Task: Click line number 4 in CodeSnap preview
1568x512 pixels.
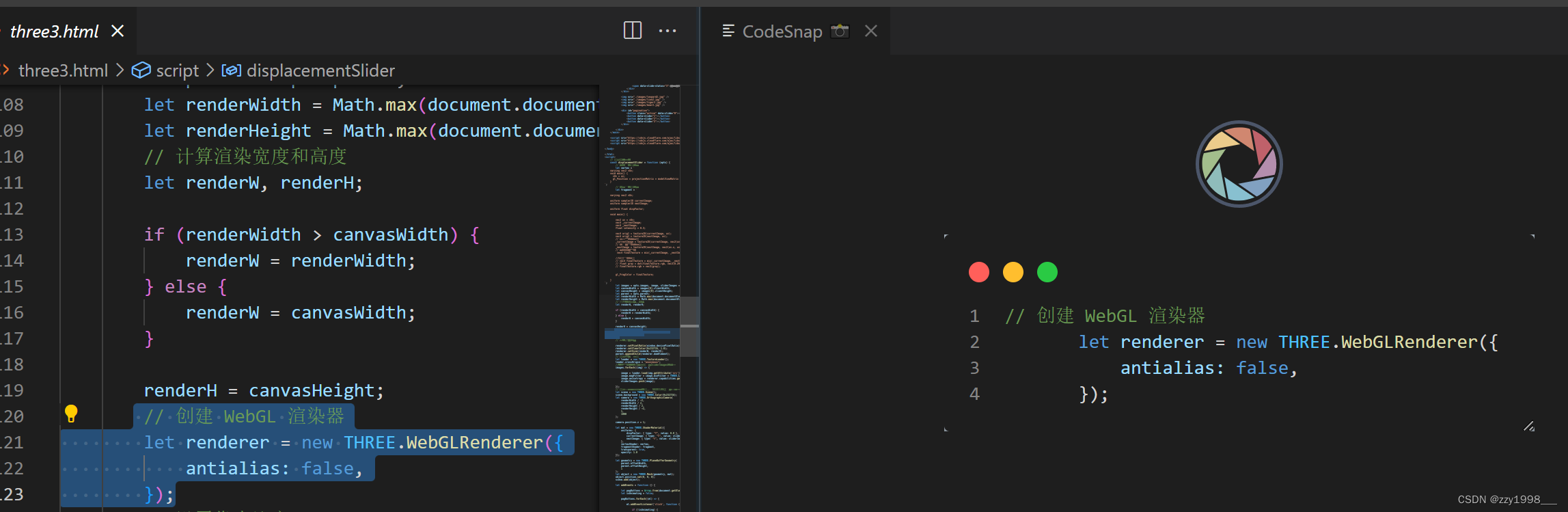Action: point(974,394)
